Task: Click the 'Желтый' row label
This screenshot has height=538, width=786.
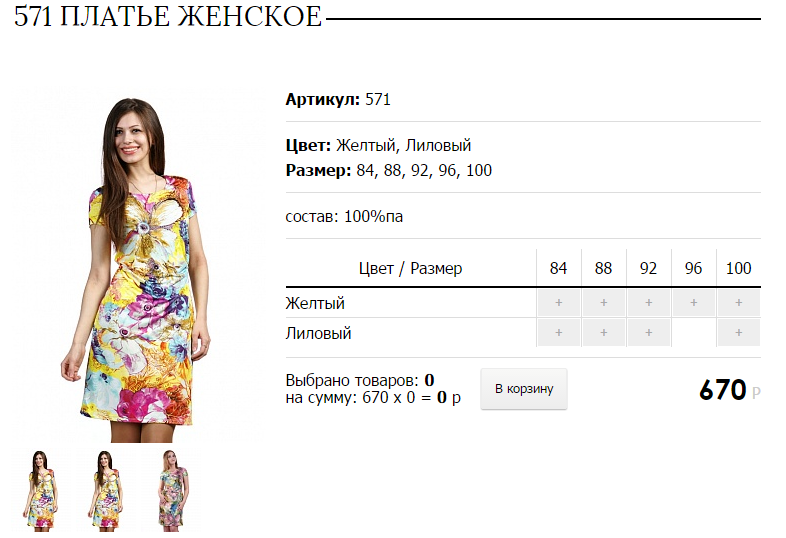Action: pos(315,303)
